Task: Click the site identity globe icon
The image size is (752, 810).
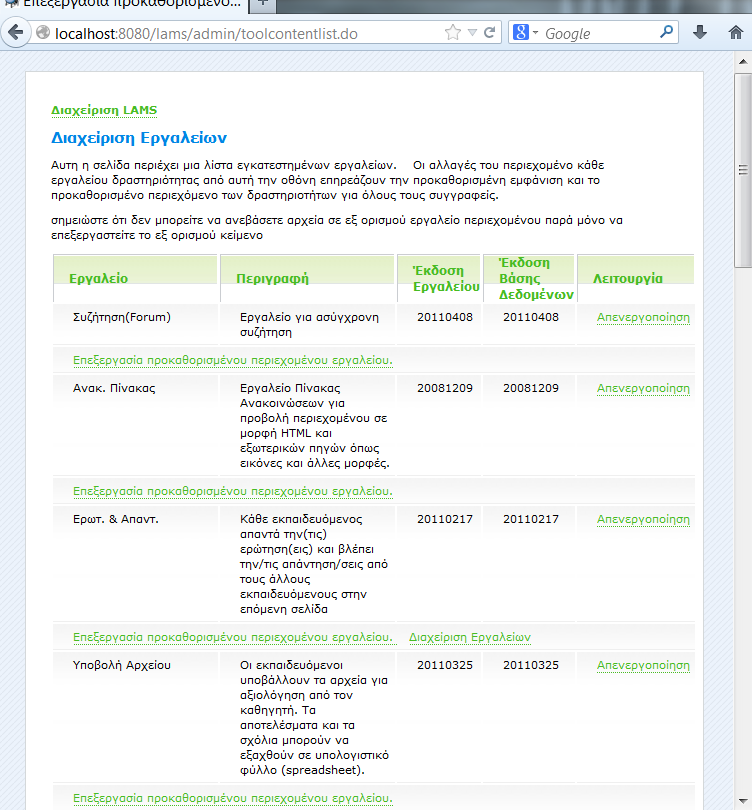Action: 43,33
